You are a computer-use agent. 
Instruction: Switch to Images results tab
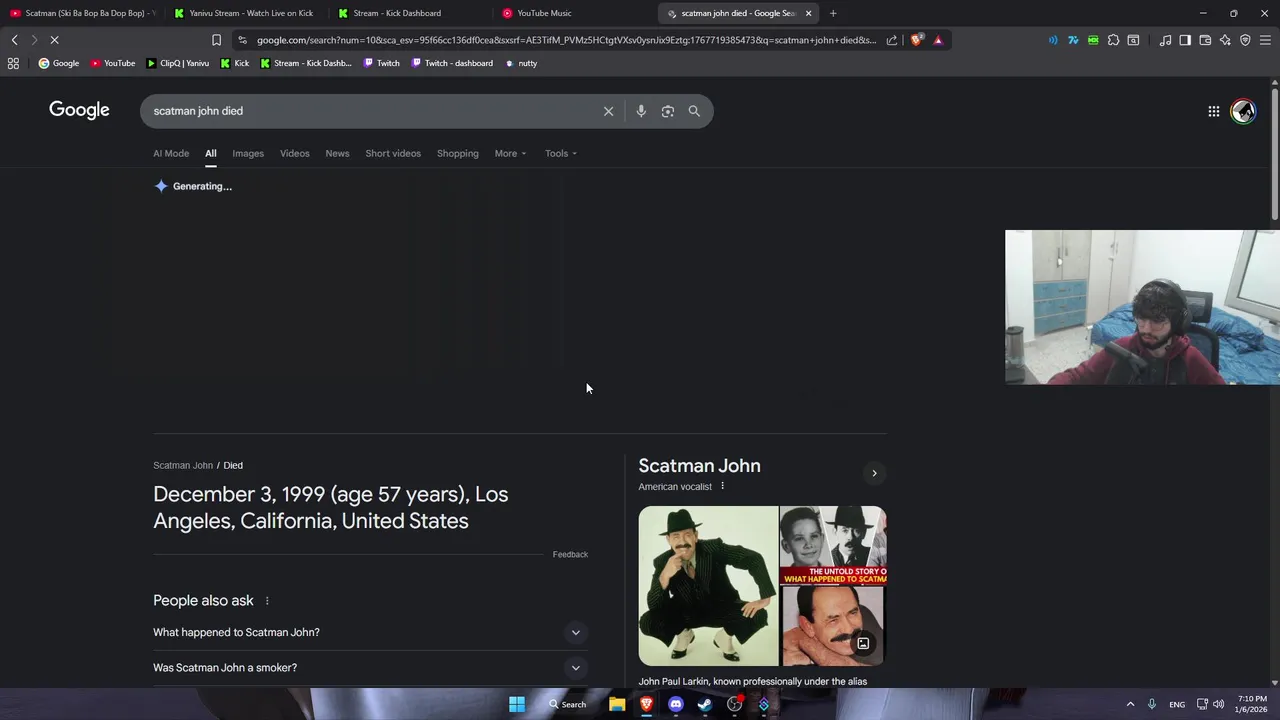(248, 153)
